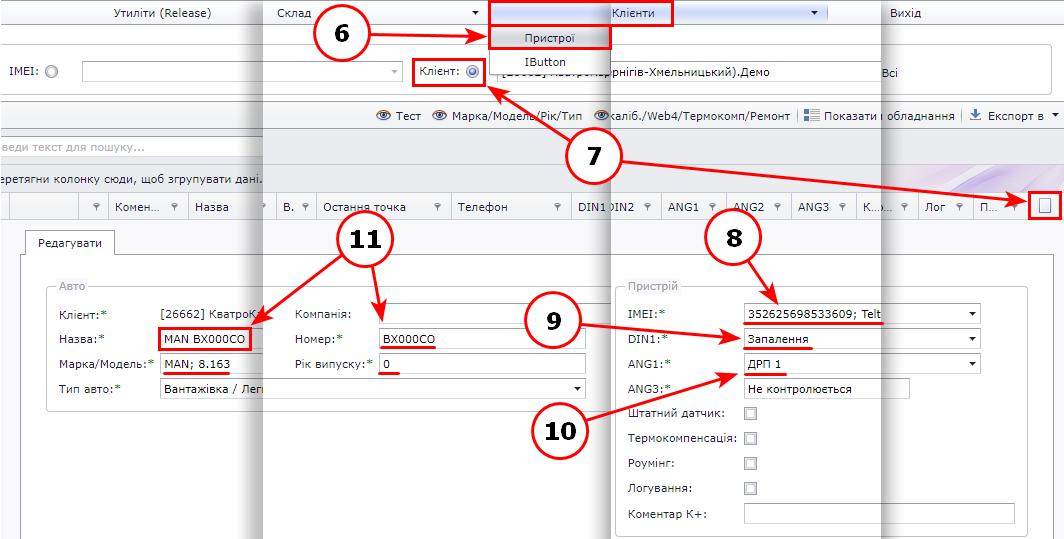The width and height of the screenshot is (1064, 539).
Task: Switch to the Редагувати tab
Action: click(x=70, y=243)
